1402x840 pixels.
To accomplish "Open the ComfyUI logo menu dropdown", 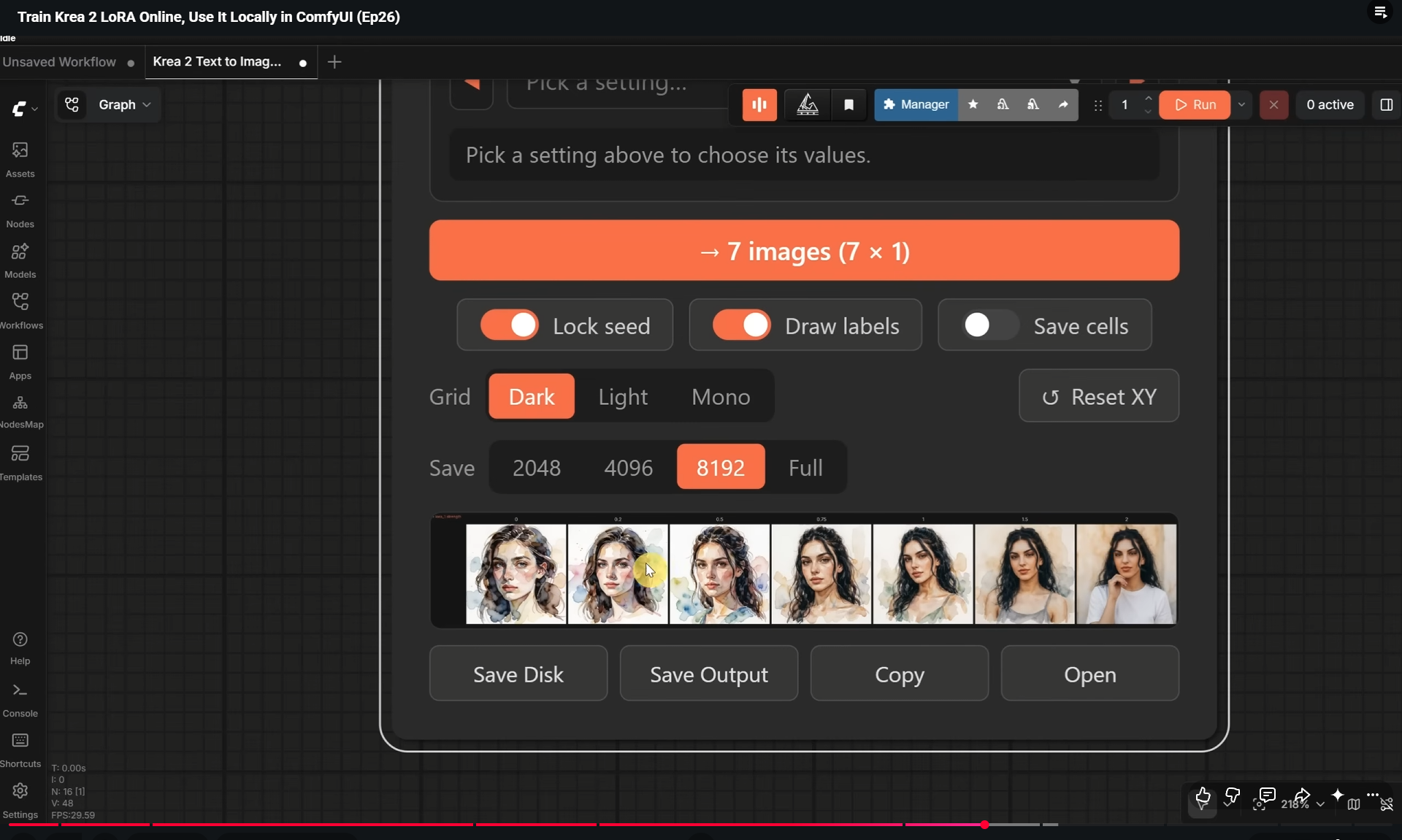I will (x=23, y=109).
